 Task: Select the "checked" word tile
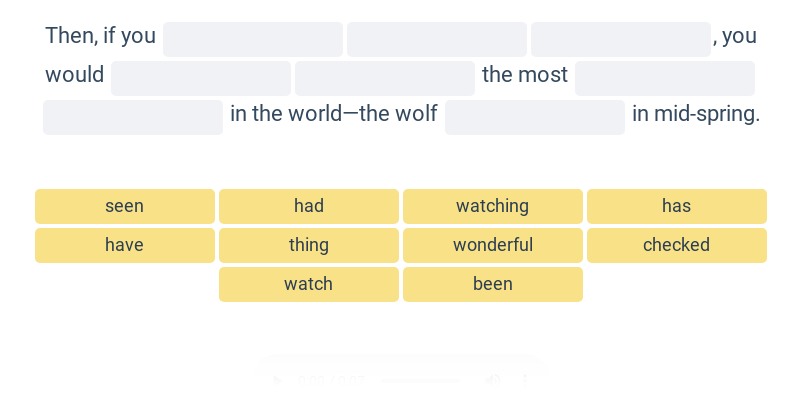tap(677, 245)
